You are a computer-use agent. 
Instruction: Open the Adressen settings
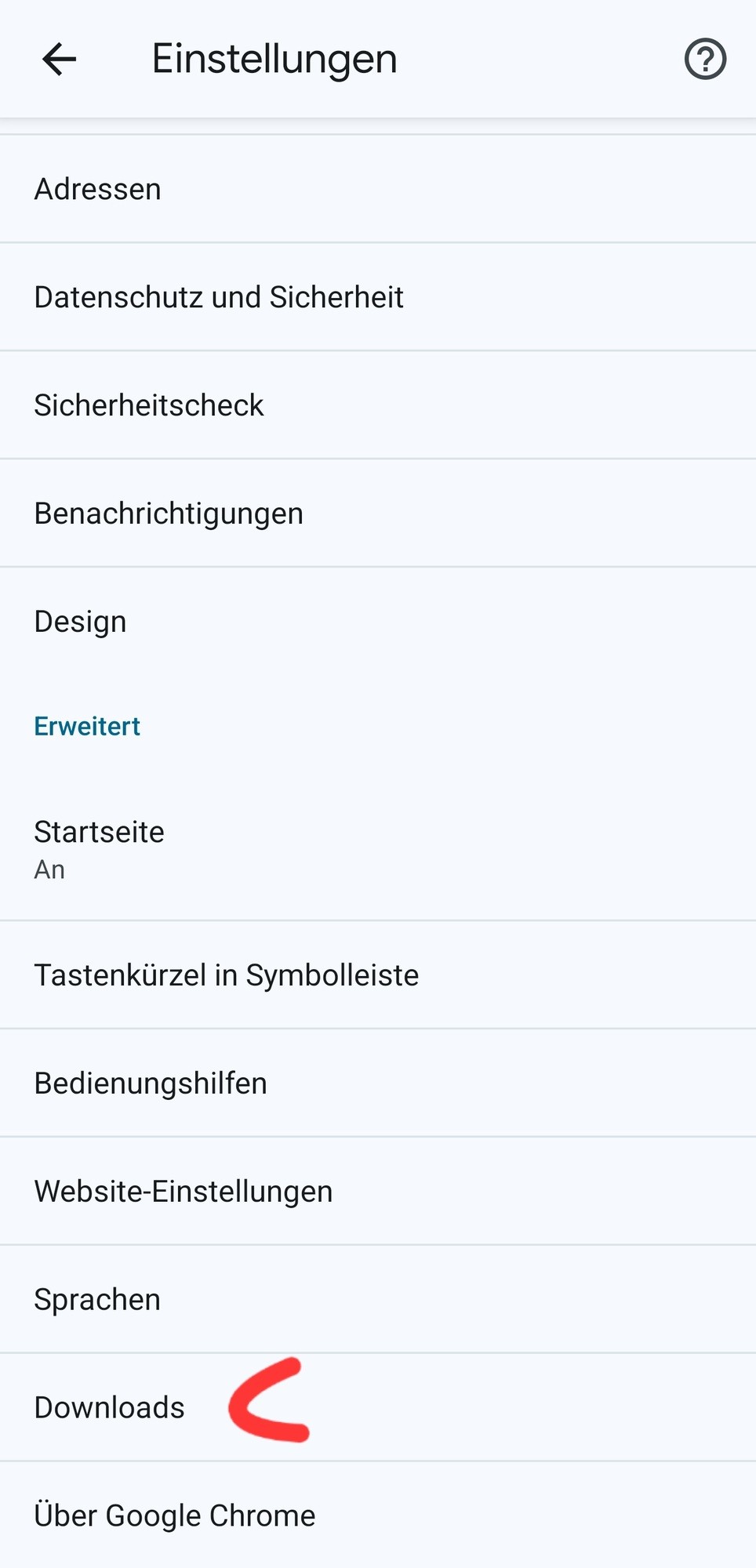coord(378,189)
